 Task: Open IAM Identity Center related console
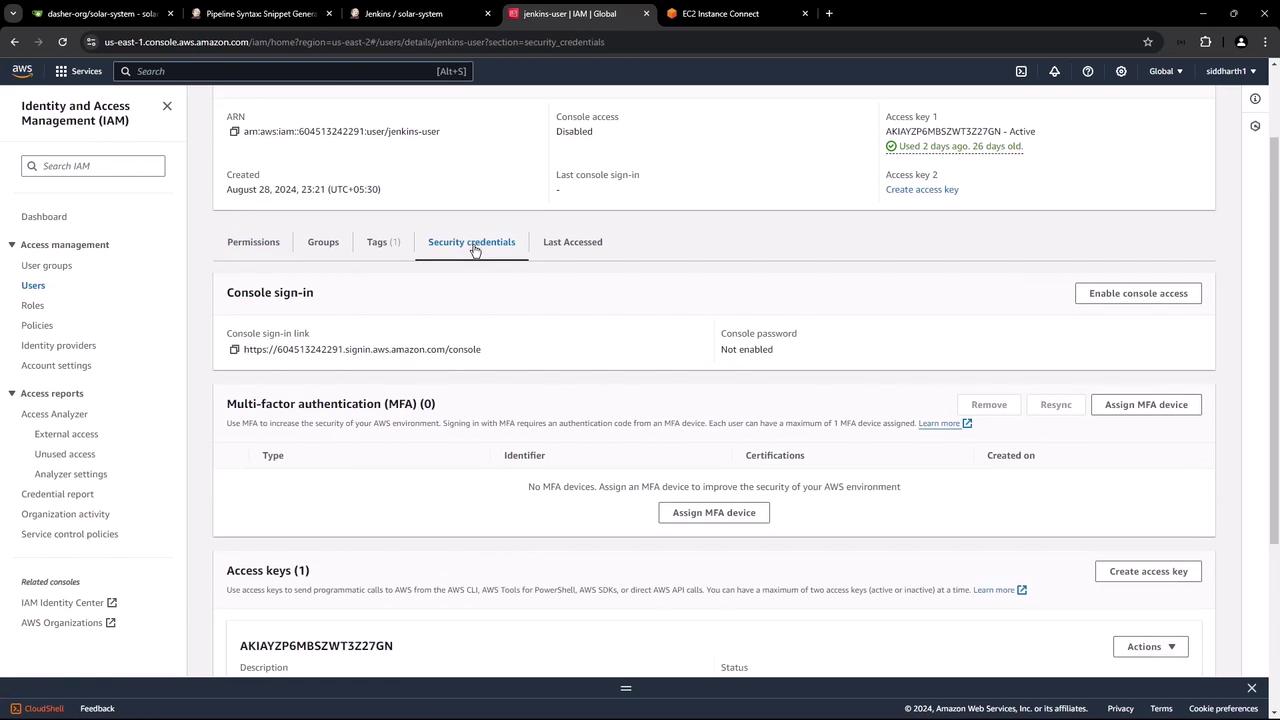(69, 603)
